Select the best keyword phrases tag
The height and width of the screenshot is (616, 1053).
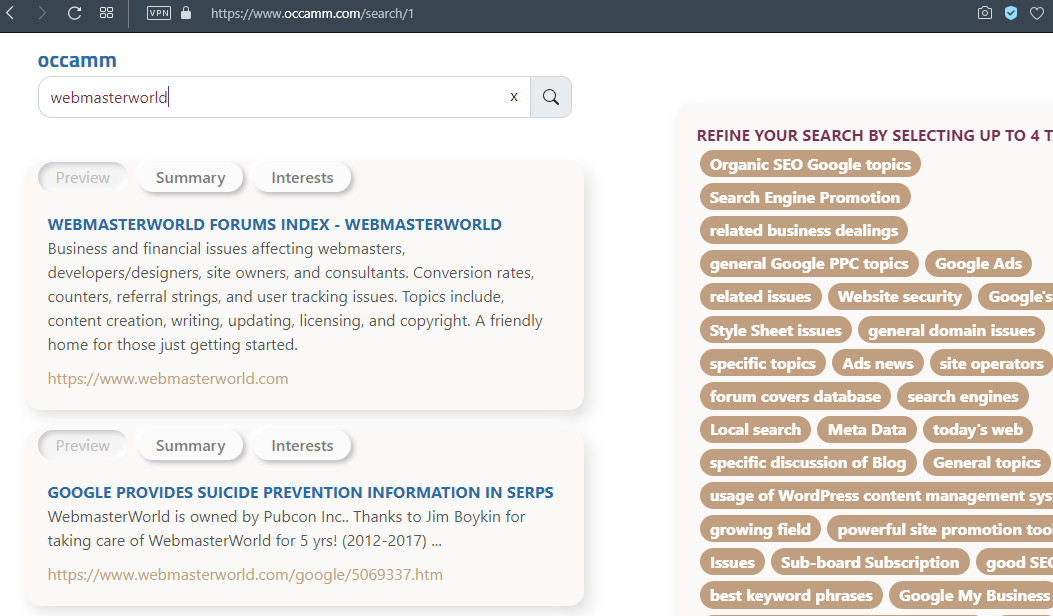[x=791, y=595]
